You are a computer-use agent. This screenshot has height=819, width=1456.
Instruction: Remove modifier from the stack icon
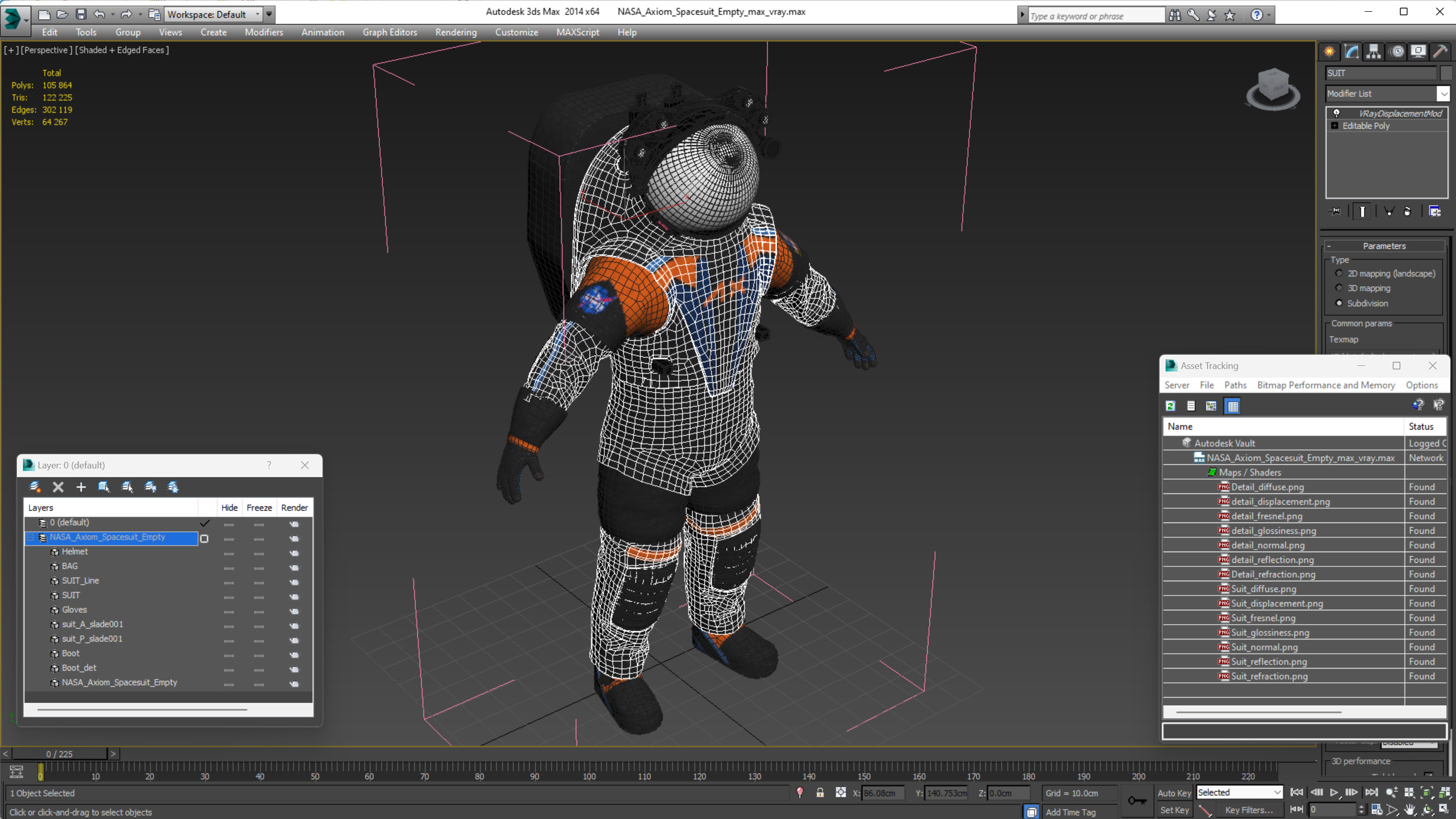(1408, 211)
